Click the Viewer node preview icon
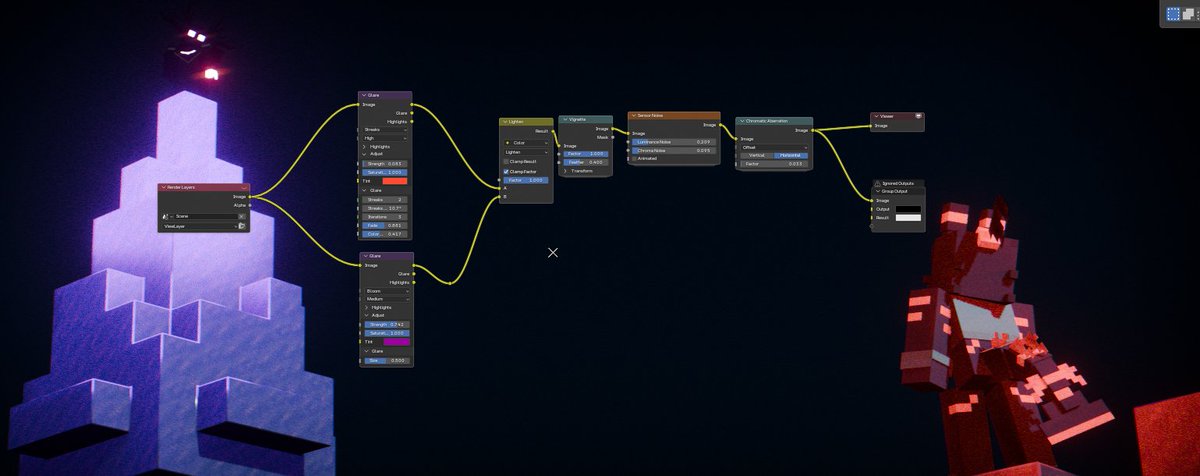This screenshot has width=1200, height=476. 917,116
